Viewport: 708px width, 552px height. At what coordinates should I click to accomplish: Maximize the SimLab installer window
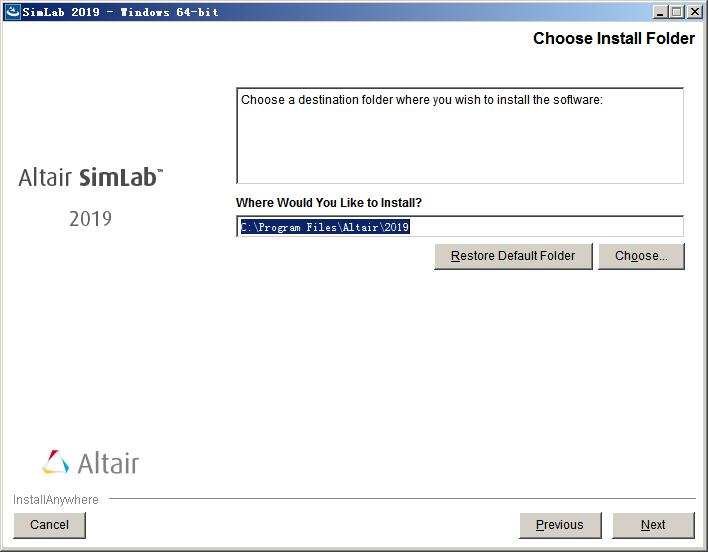pyautogui.click(x=676, y=12)
